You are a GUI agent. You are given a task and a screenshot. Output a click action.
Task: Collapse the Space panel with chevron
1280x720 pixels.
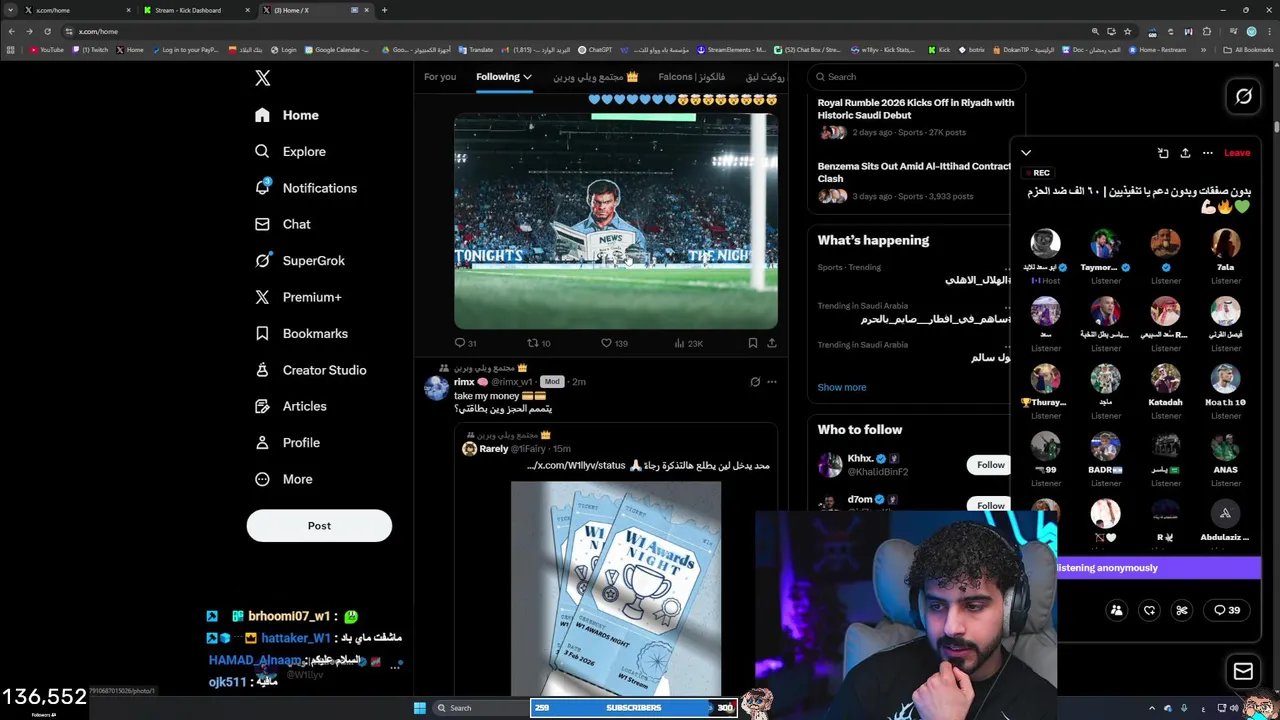(x=1026, y=153)
